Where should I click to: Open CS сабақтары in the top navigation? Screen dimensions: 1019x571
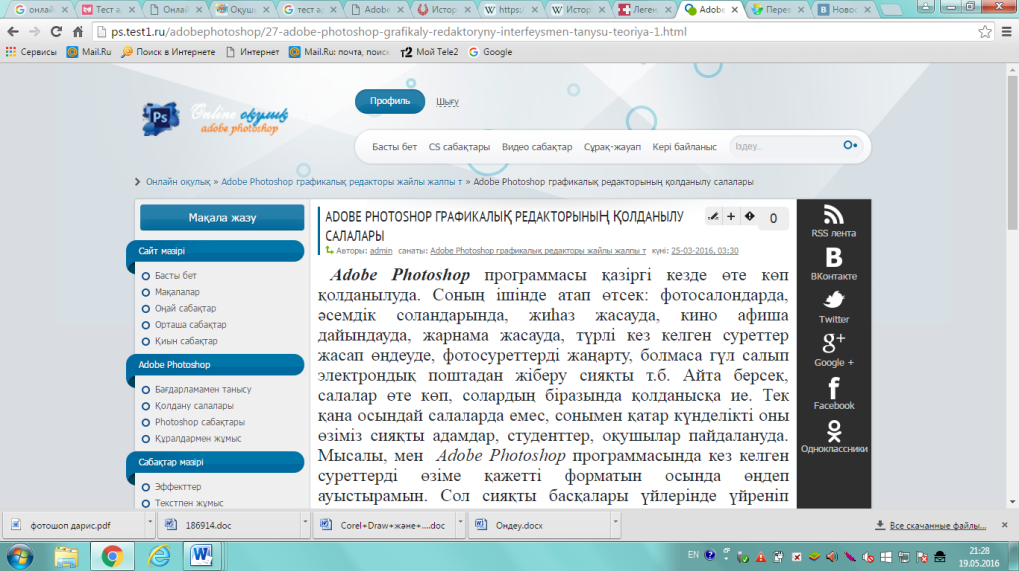click(x=459, y=147)
